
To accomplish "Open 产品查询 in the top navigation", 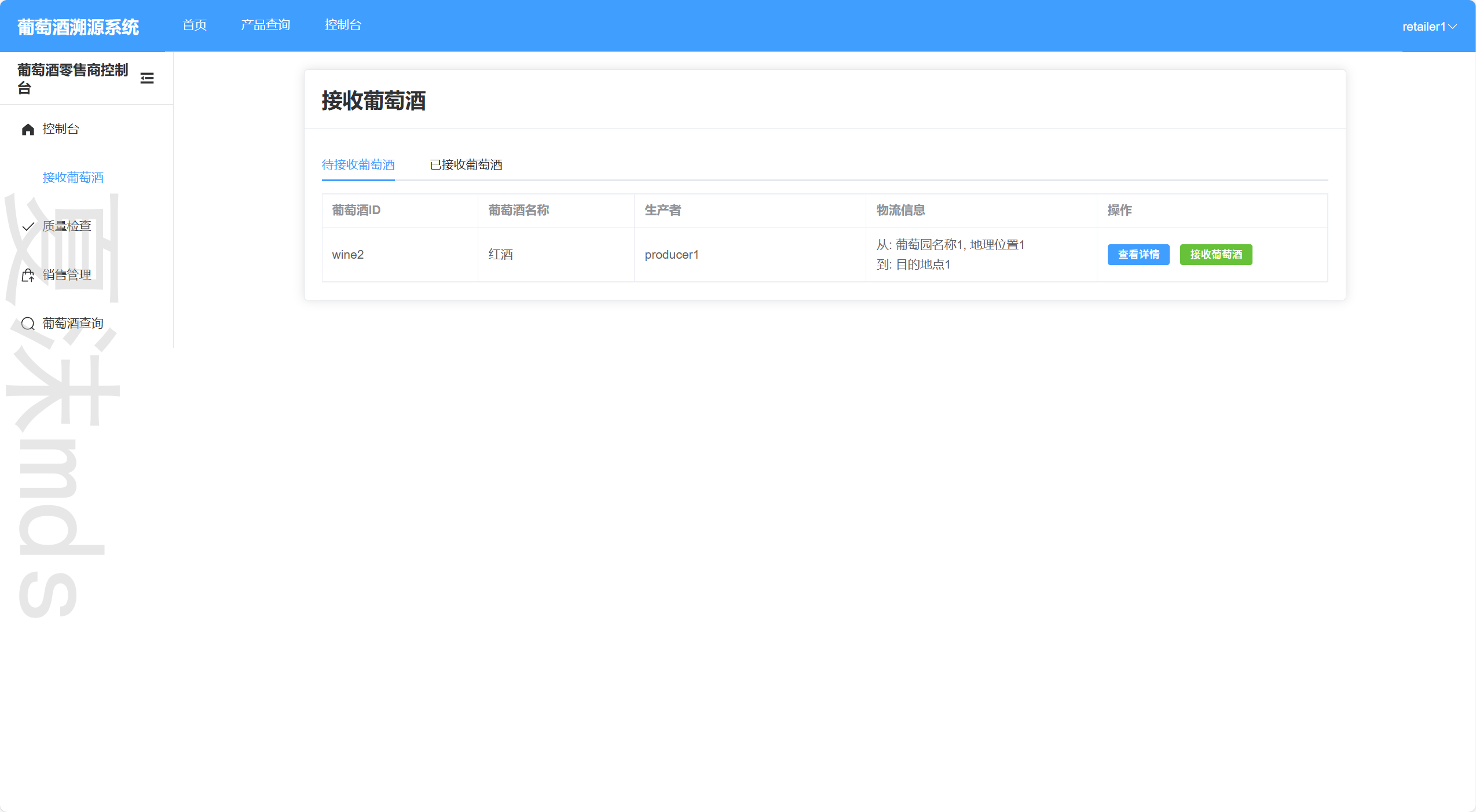I will coord(265,25).
